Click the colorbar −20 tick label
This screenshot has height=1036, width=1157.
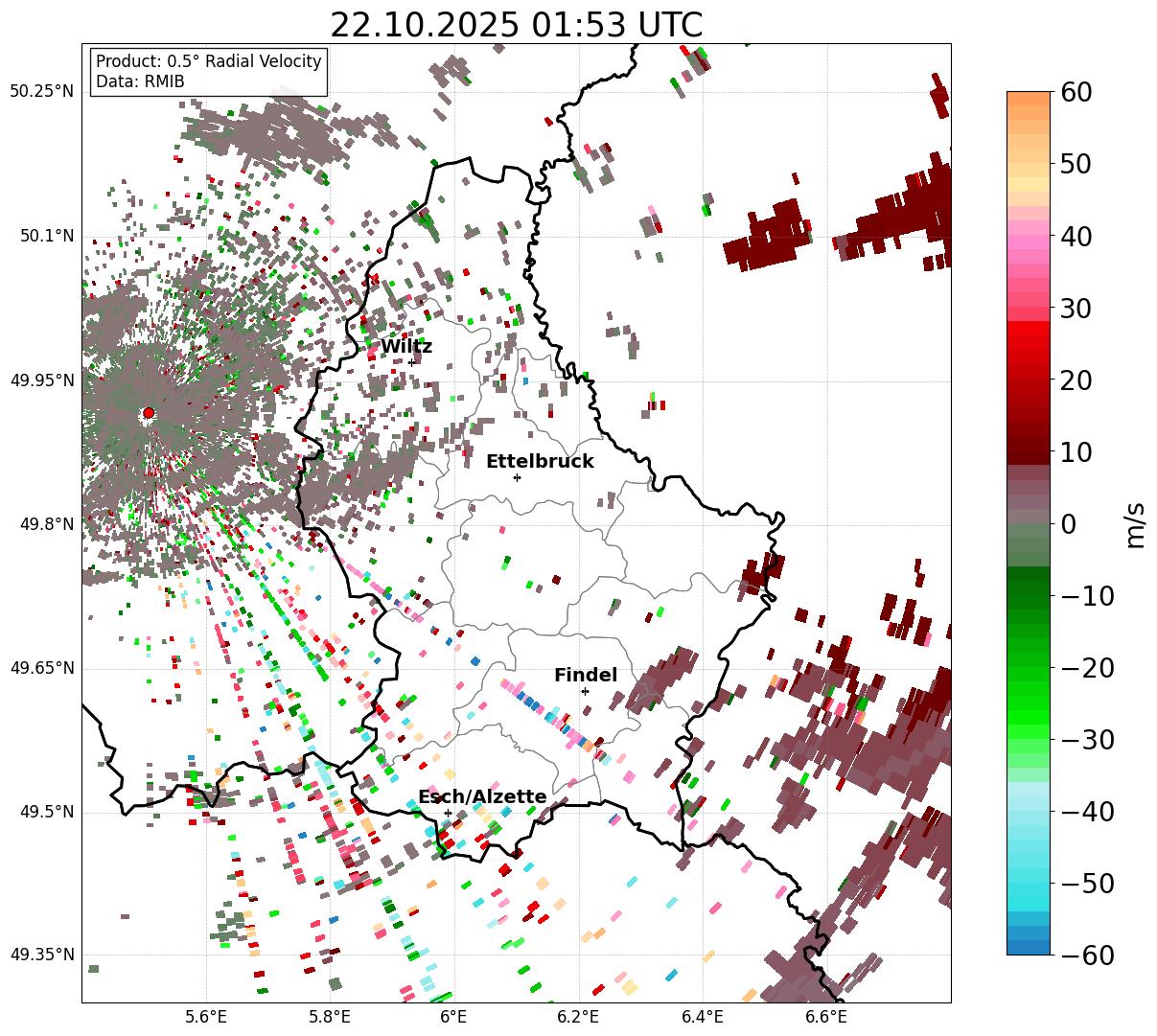click(1087, 667)
